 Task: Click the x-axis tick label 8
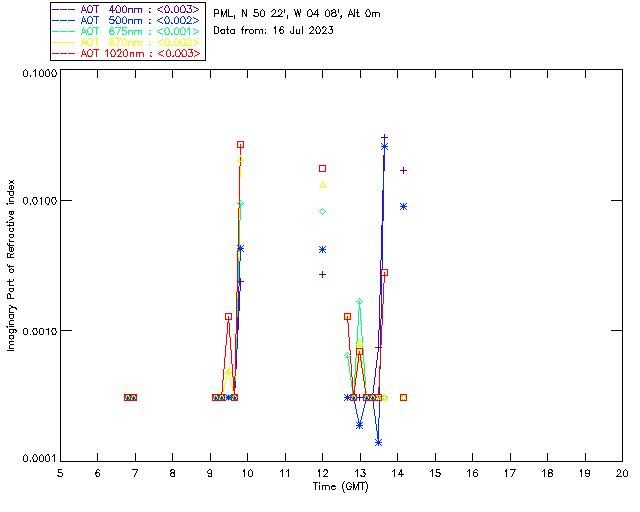click(173, 473)
